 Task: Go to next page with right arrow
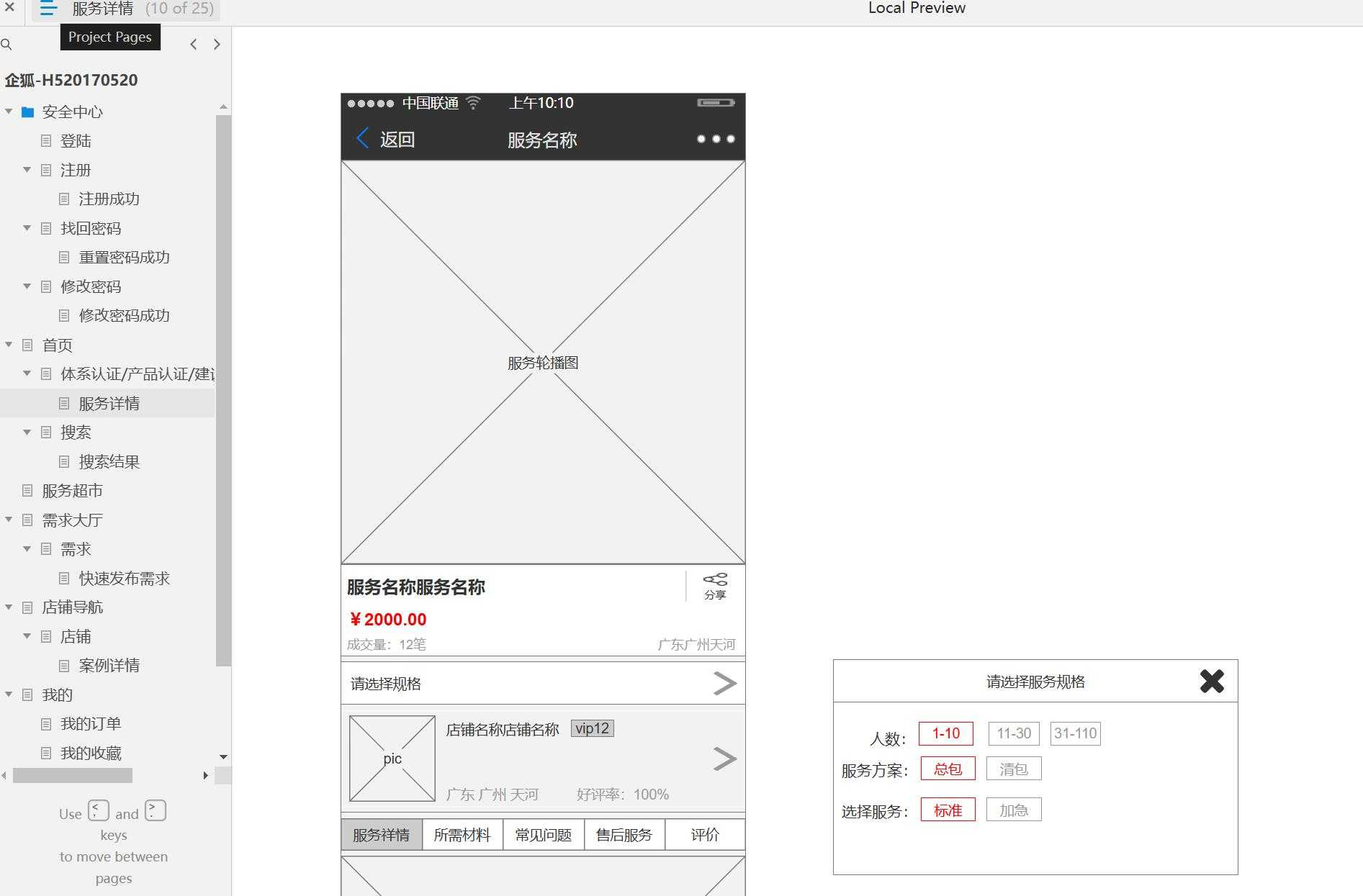(217, 44)
